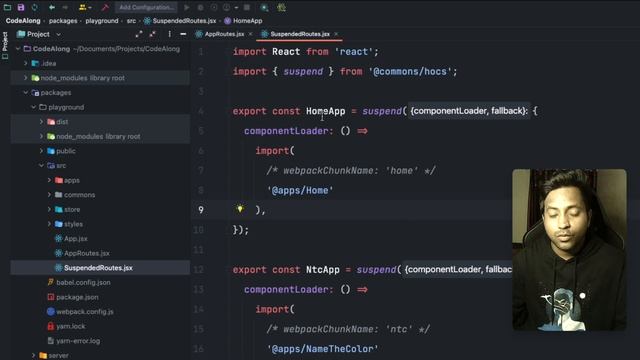Click the '@commons/hocs' import string
This screenshot has height=360, width=640.
tap(410, 72)
